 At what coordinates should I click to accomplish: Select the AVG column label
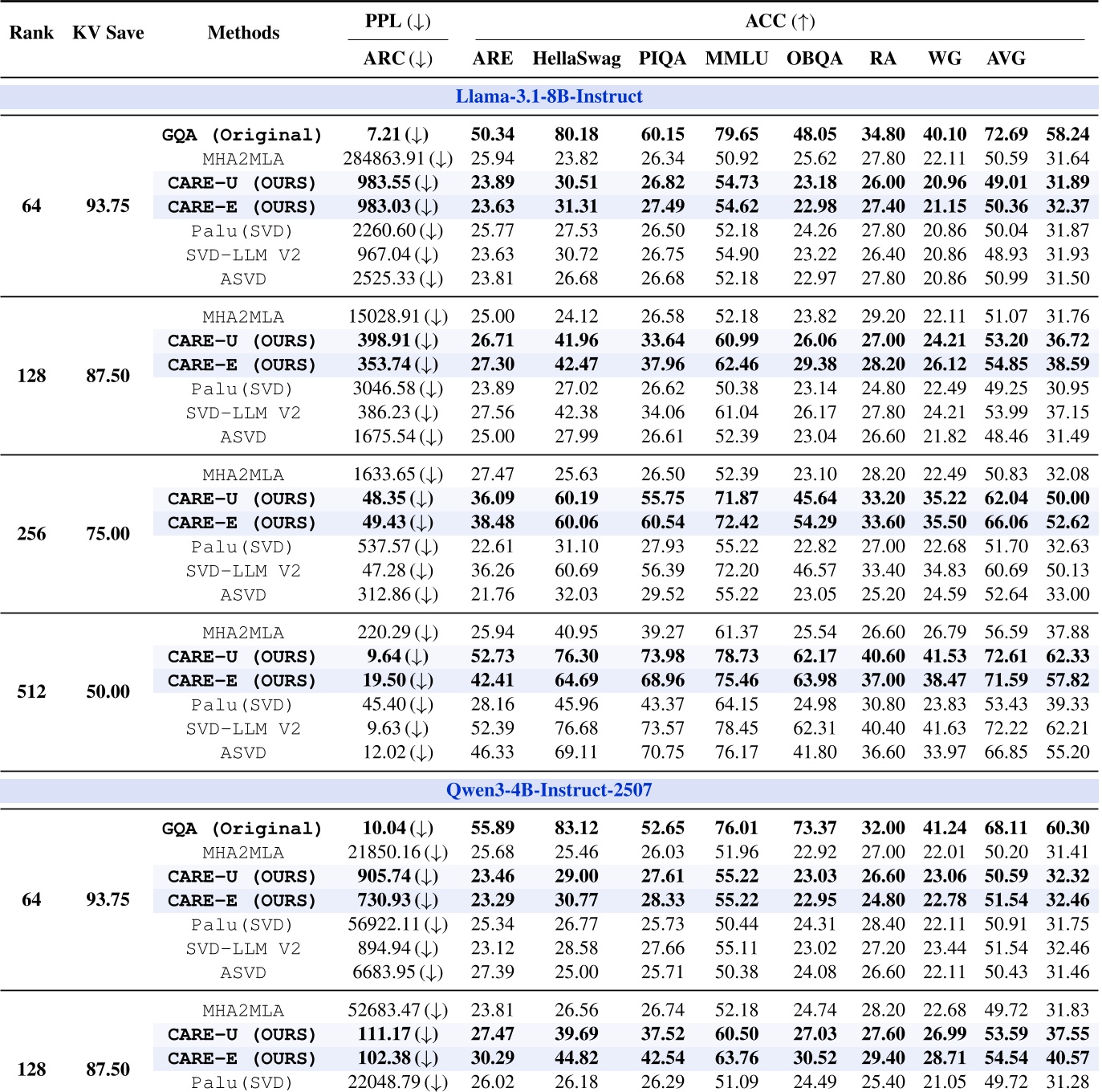pyautogui.click(x=1006, y=59)
